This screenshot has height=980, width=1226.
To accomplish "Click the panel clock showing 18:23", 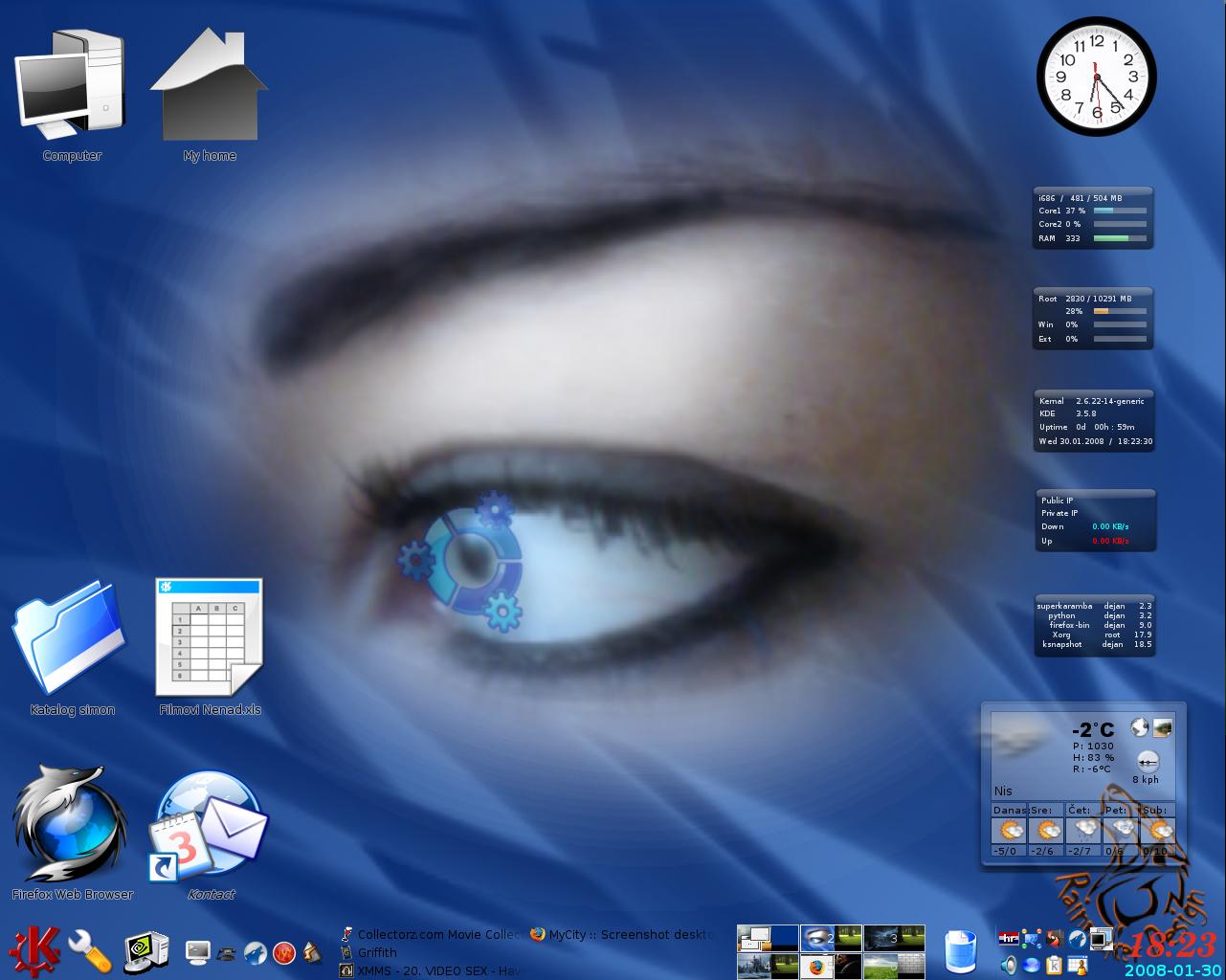I will (1172, 945).
